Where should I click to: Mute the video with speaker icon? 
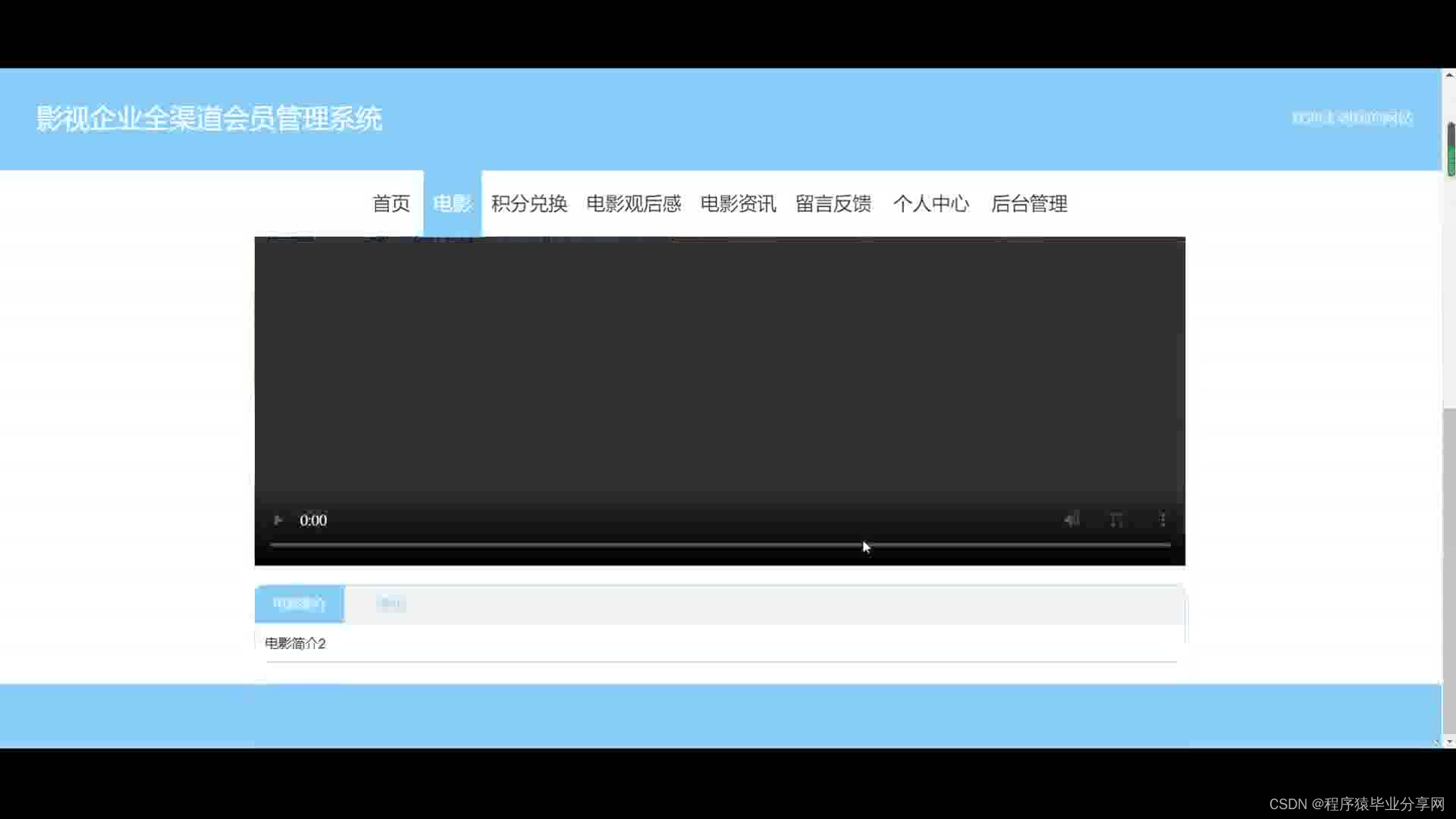1071,520
